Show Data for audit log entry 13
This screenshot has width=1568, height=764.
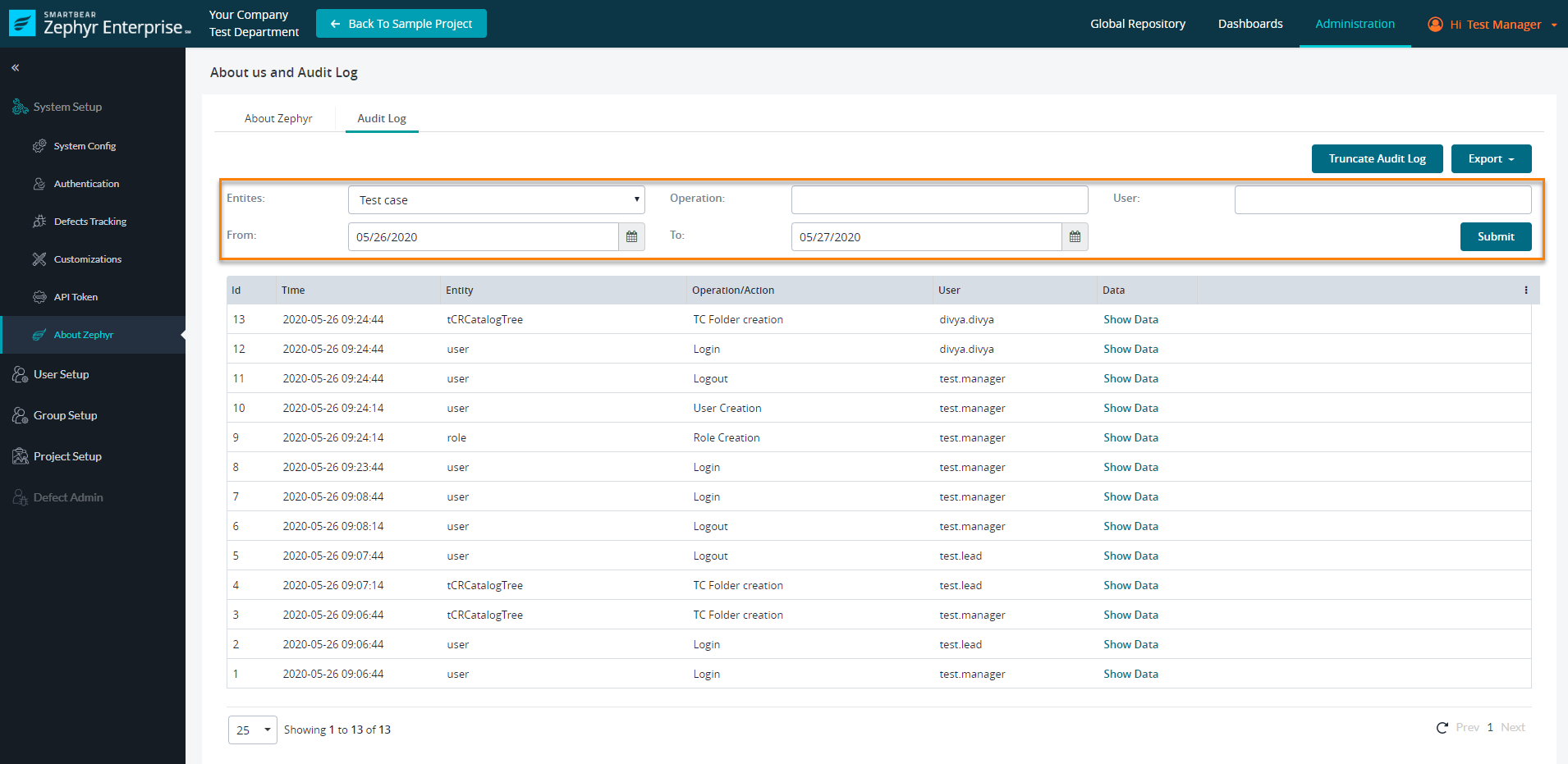pyautogui.click(x=1130, y=320)
